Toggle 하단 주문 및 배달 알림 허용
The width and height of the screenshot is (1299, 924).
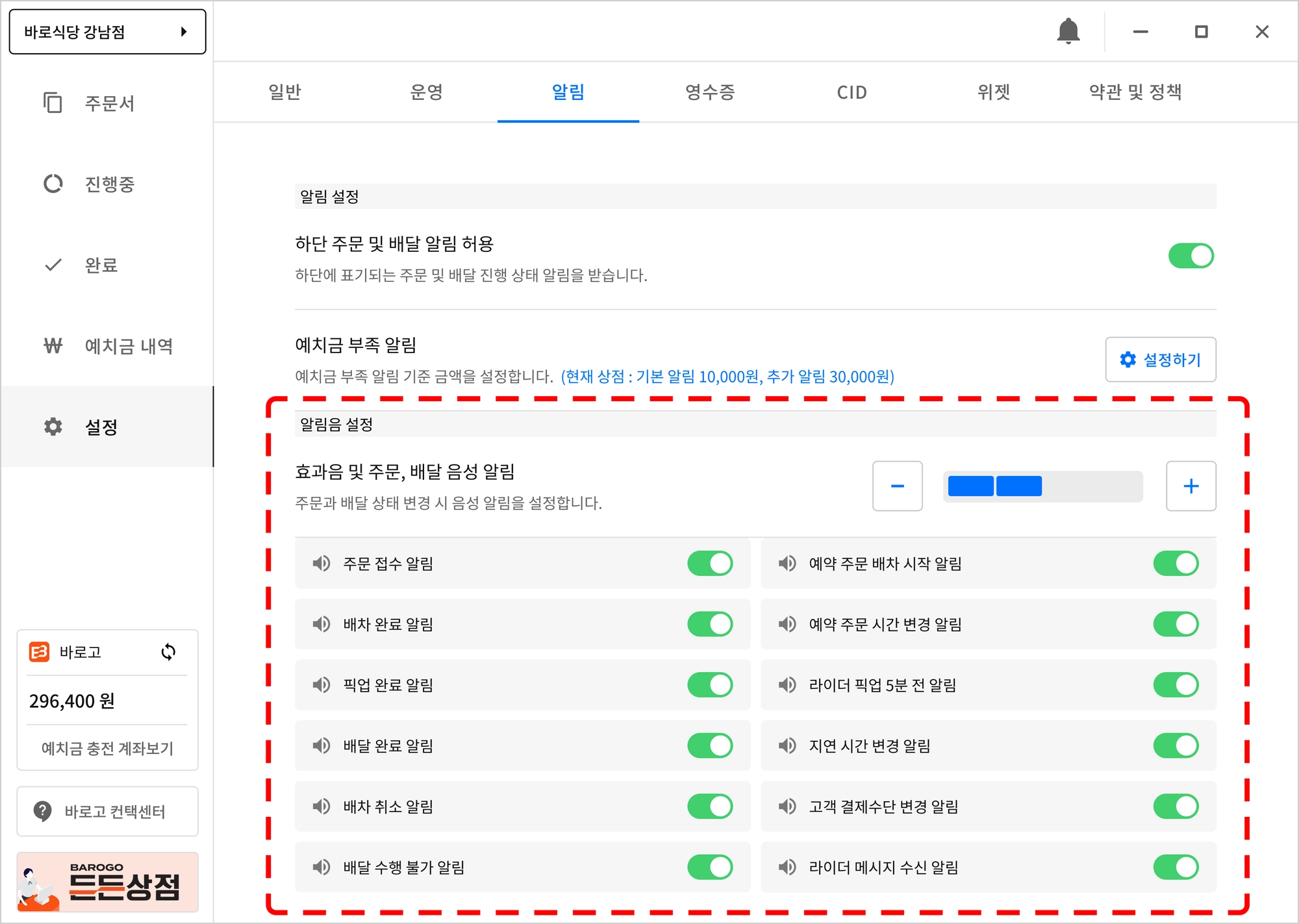tap(1191, 256)
